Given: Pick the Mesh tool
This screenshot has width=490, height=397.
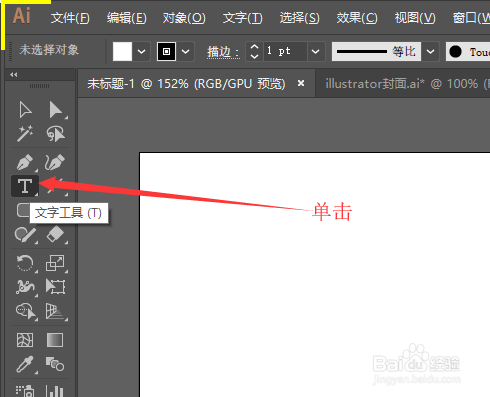Looking at the screenshot, I should click(25, 340).
